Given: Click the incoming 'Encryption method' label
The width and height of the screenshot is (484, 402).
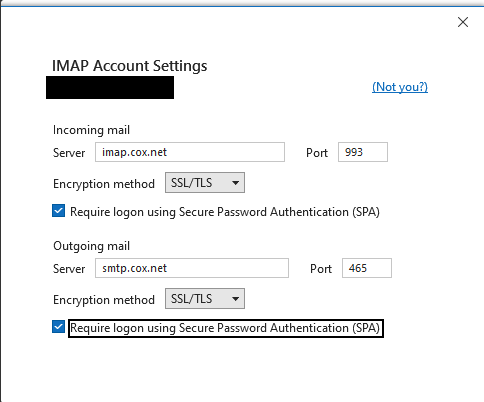Looking at the screenshot, I should 104,184.
